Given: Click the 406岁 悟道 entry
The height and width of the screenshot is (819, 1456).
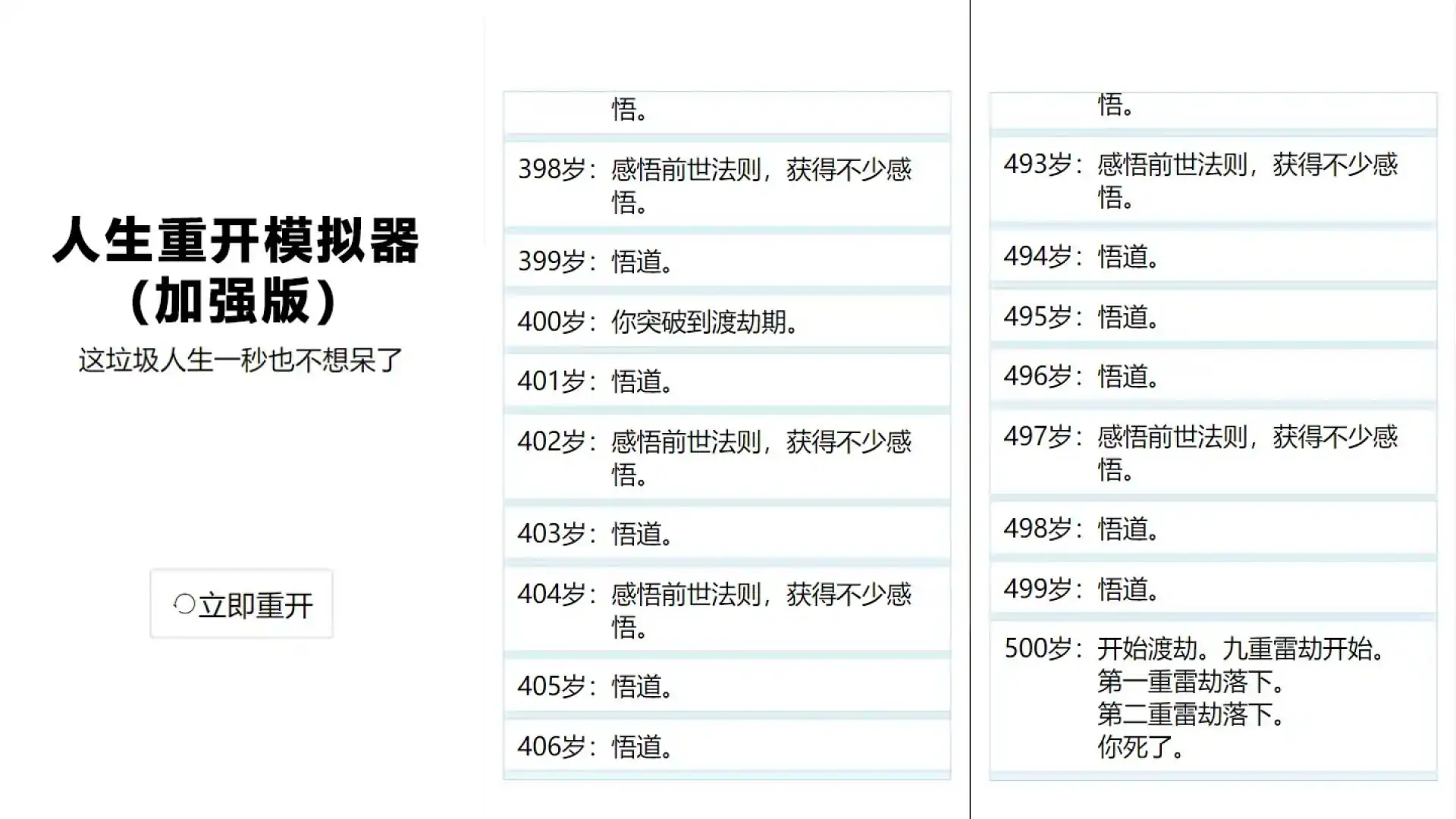Looking at the screenshot, I should point(726,746).
